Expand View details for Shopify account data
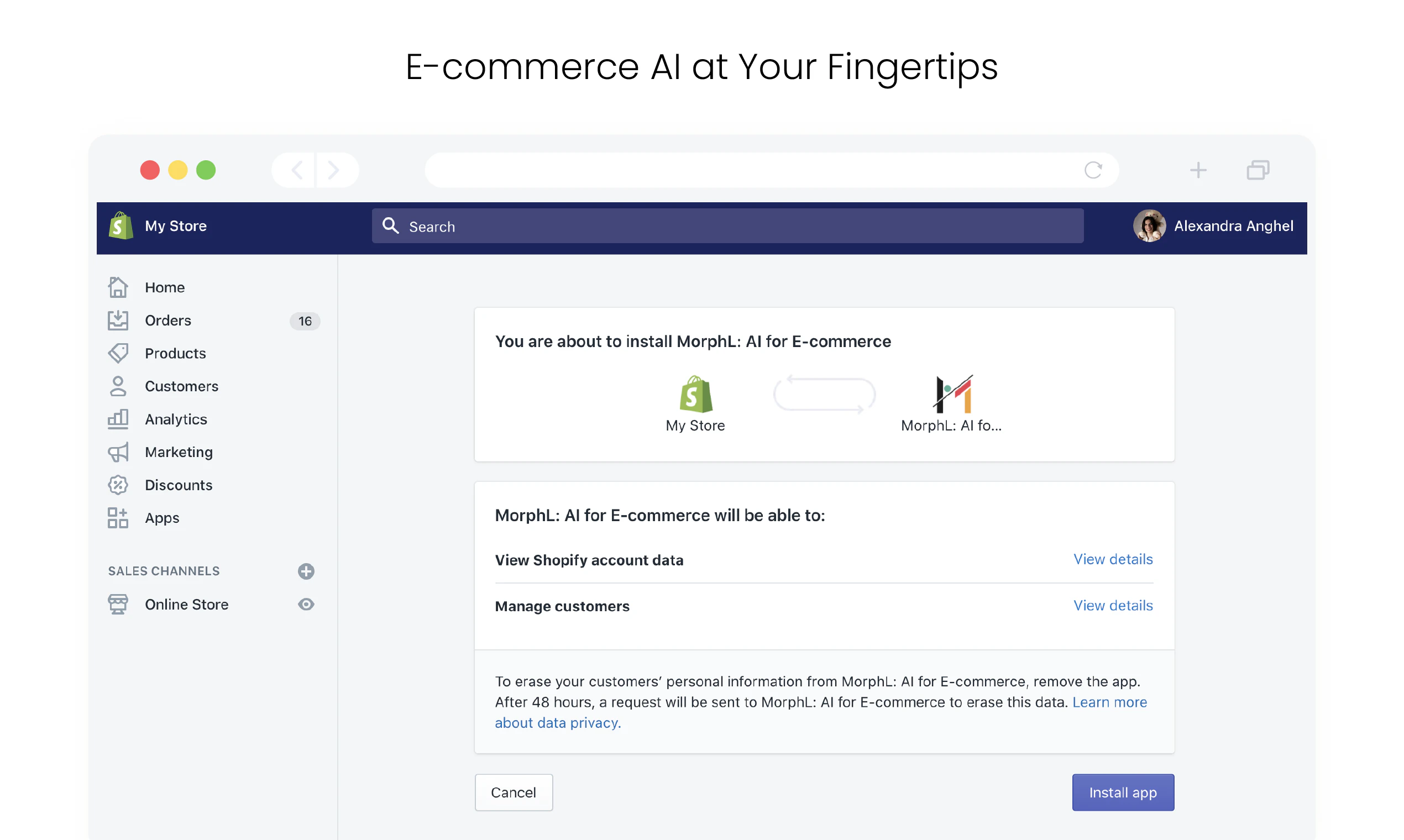Screen dimensions: 1404x840 click(x=1113, y=559)
